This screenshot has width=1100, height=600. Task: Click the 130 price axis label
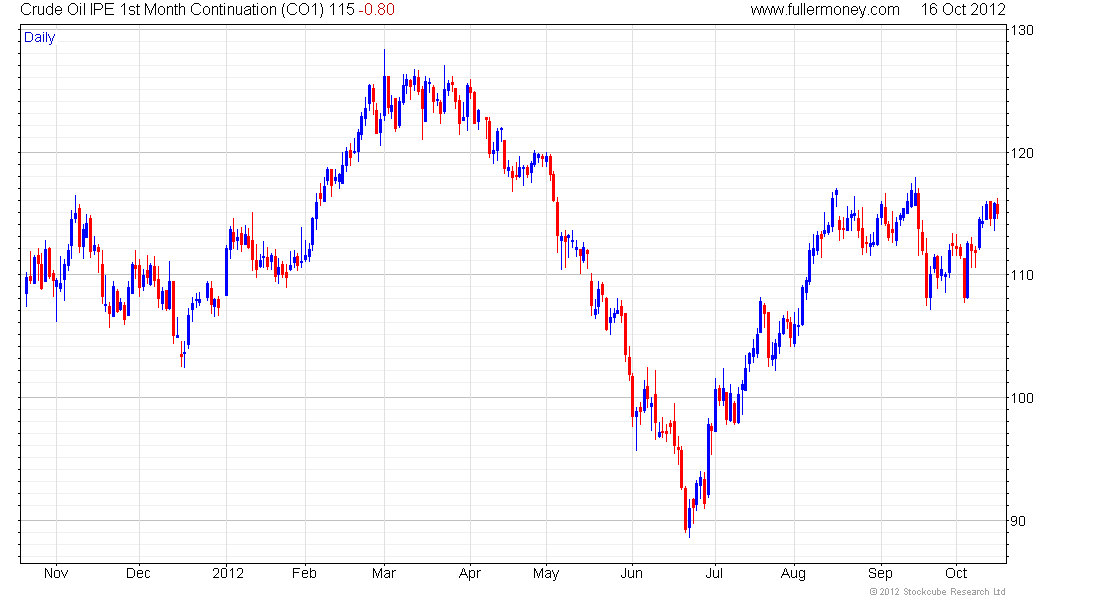click(x=1022, y=30)
